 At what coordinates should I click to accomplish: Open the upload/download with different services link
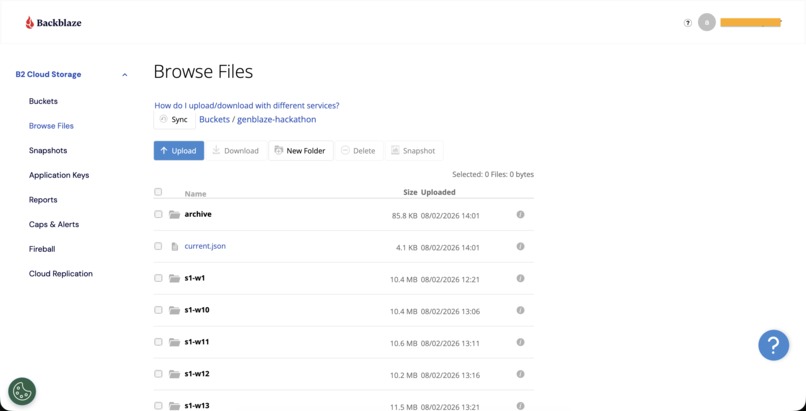247,105
